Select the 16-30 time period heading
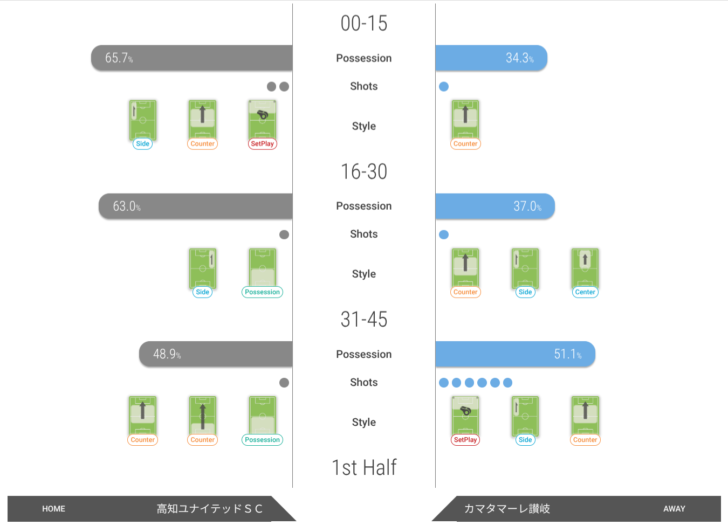The image size is (728, 525). coord(364,172)
